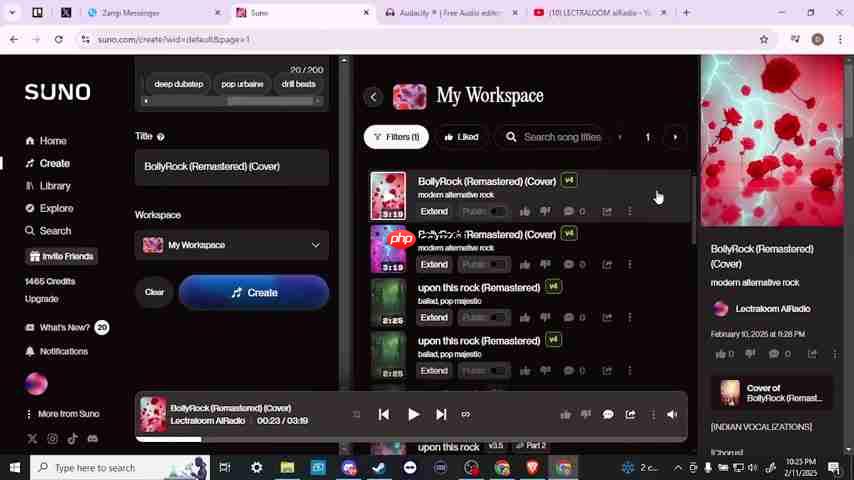Click the blue Create button
This screenshot has width=854, height=480.
tap(254, 293)
